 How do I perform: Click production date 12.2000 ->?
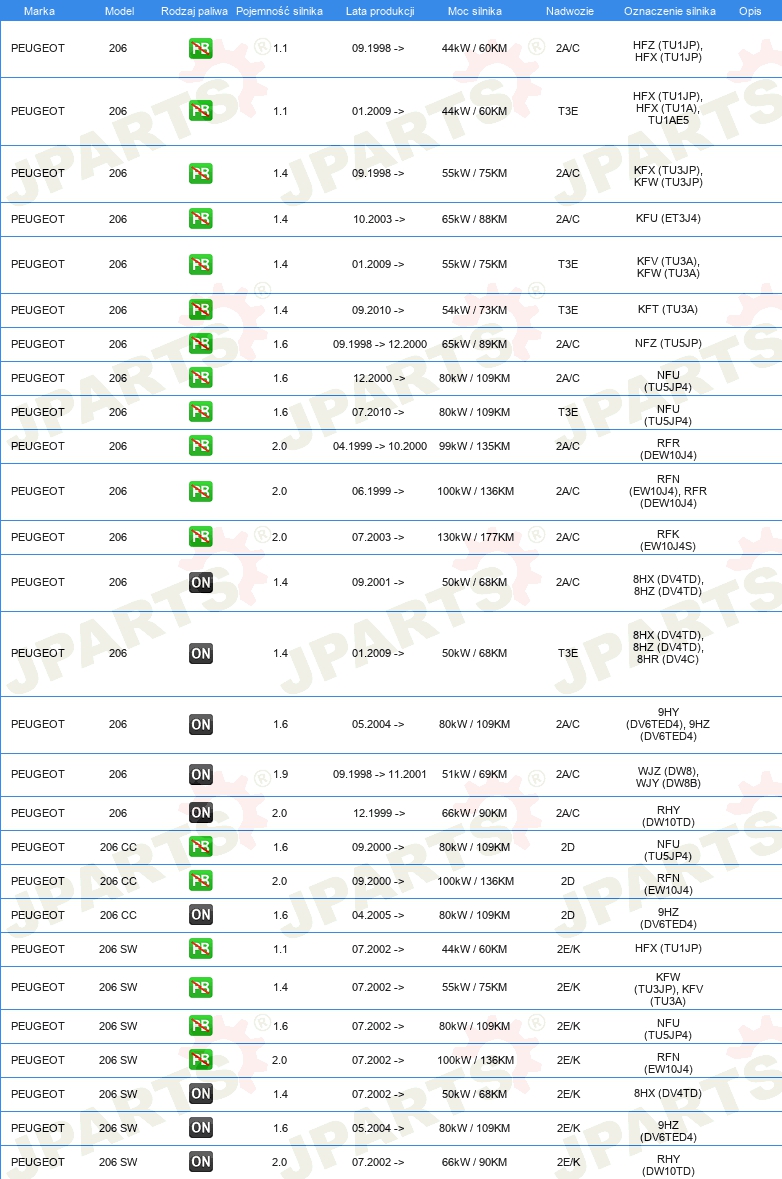pos(378,378)
